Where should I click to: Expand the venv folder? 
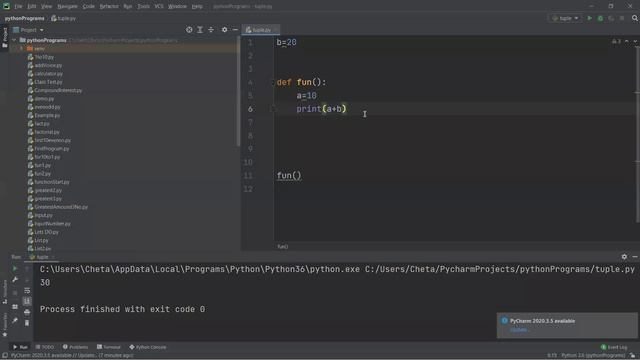[22, 49]
